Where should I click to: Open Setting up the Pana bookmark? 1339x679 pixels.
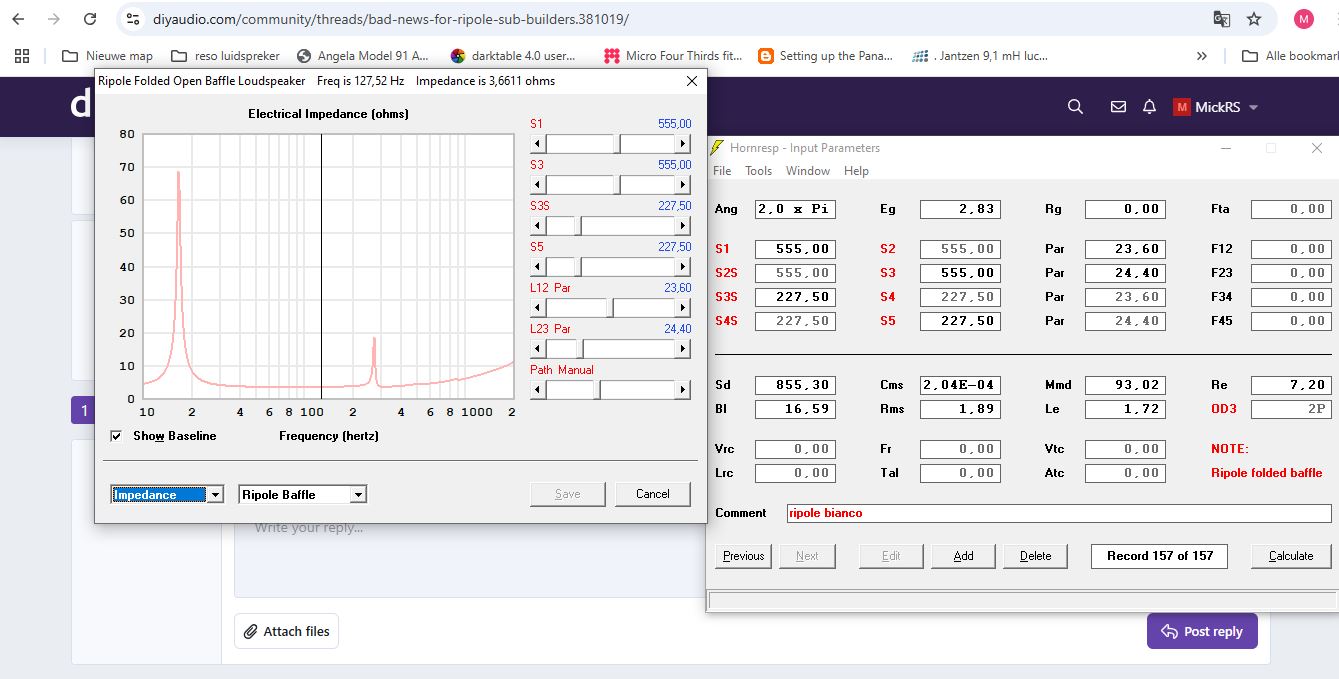(826, 56)
